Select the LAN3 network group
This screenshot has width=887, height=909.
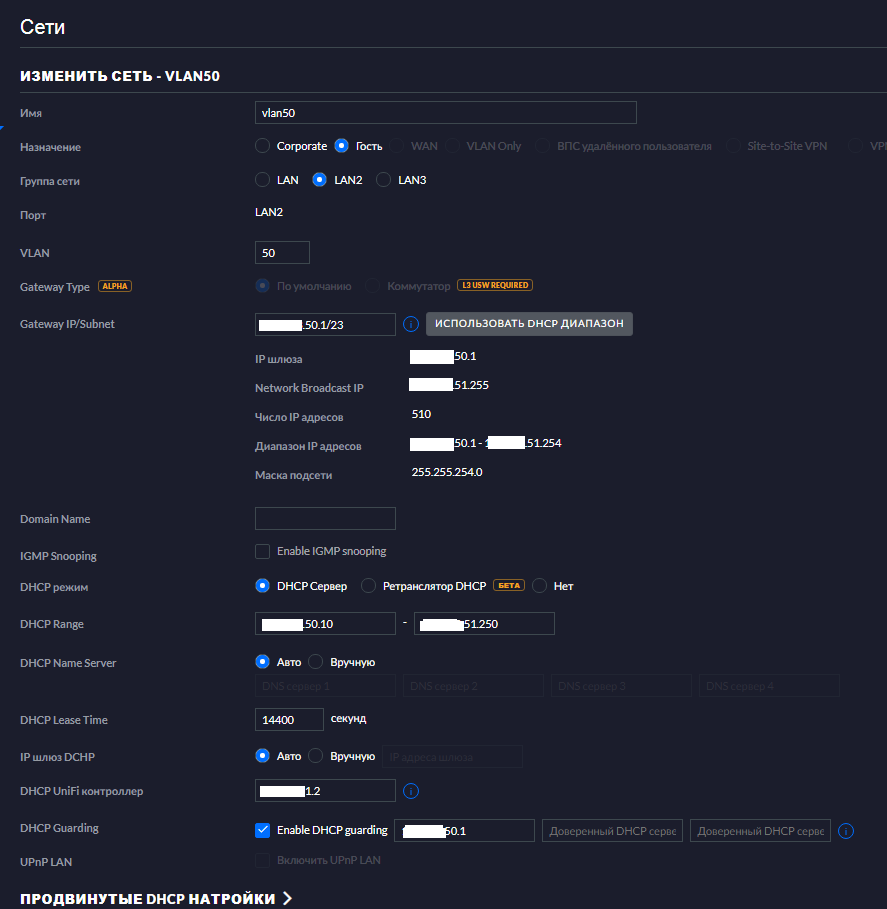coord(384,180)
